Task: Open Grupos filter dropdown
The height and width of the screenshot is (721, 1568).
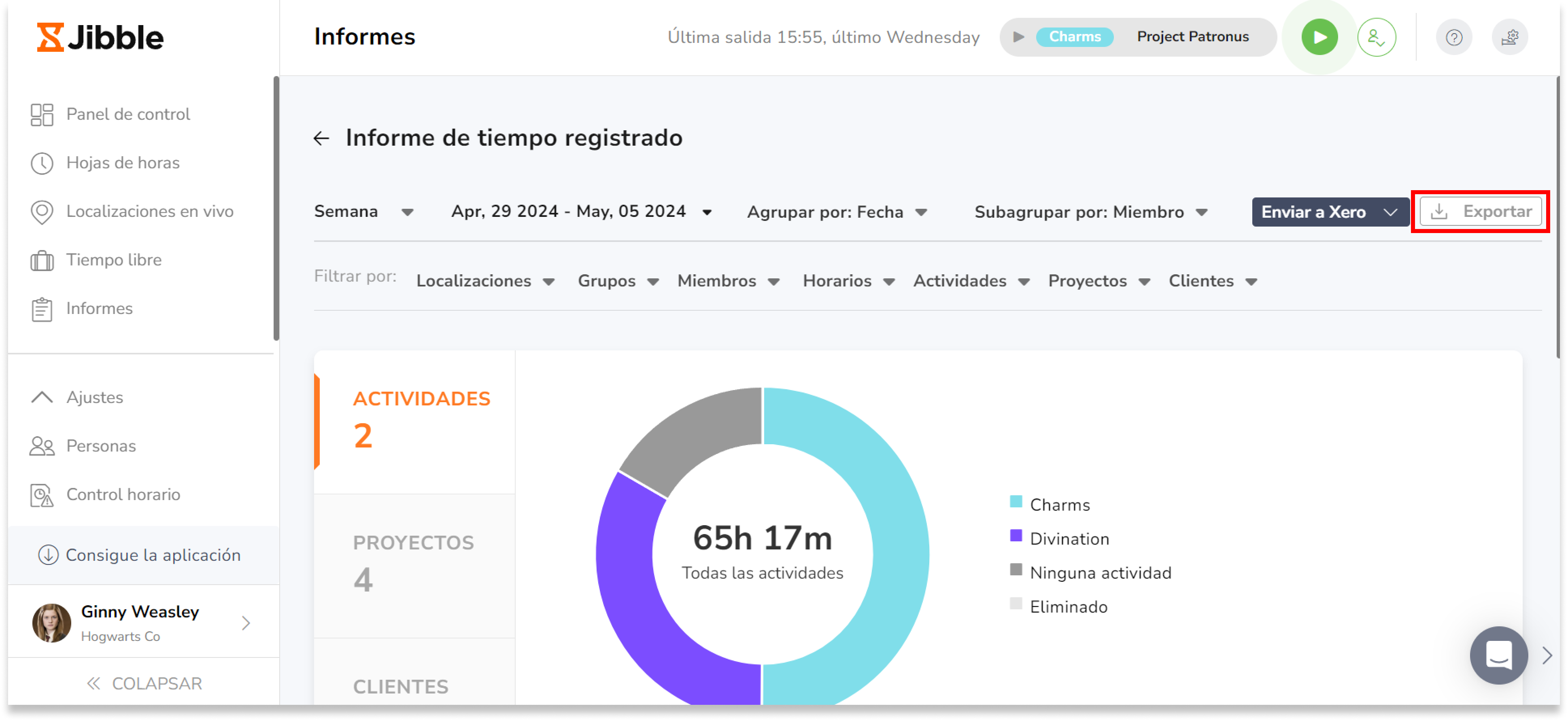Action: click(618, 281)
